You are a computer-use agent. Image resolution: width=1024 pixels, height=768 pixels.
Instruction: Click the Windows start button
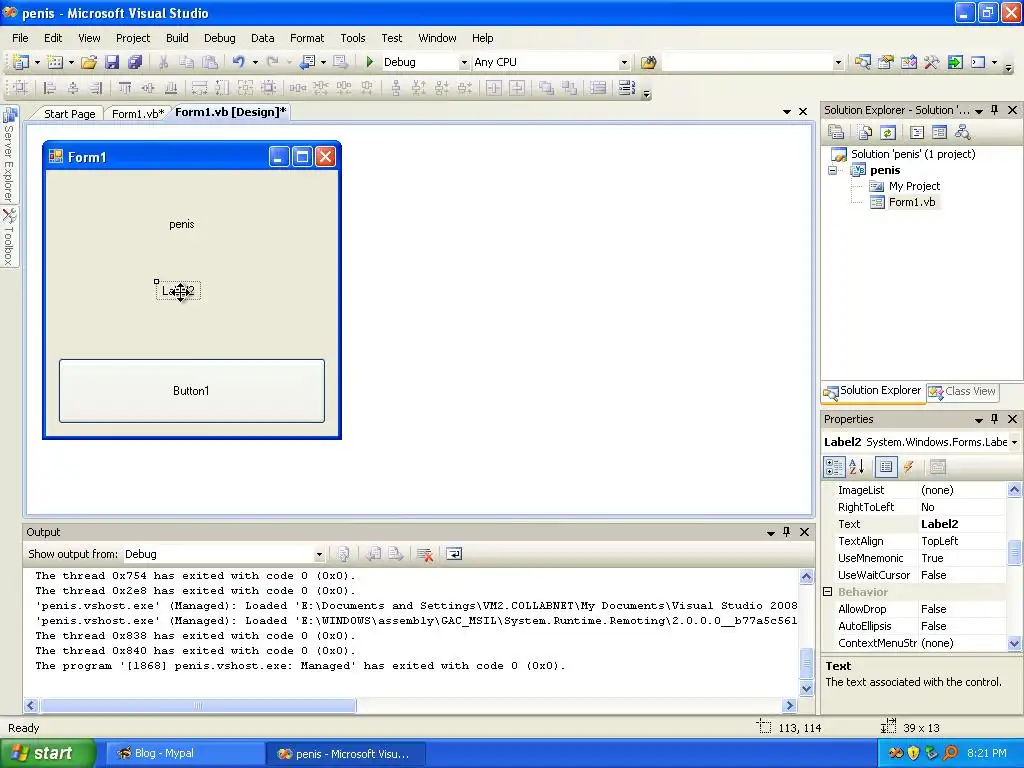[47, 753]
